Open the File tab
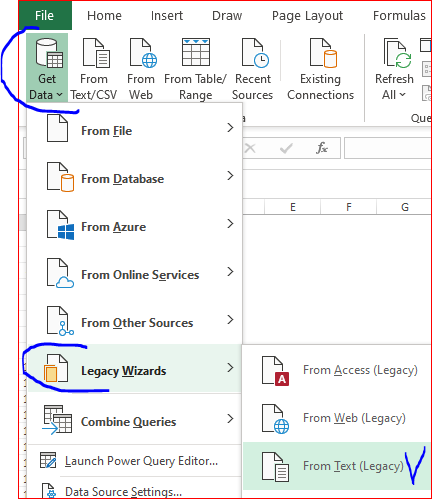The image size is (432, 499). 45,15
